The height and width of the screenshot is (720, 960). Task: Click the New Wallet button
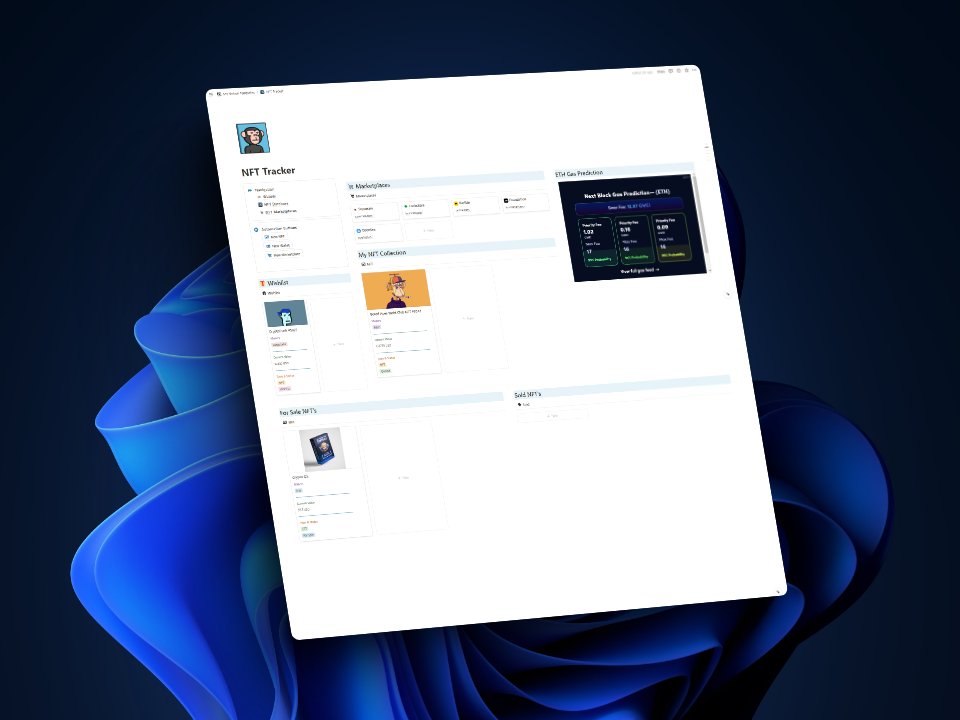(279, 246)
